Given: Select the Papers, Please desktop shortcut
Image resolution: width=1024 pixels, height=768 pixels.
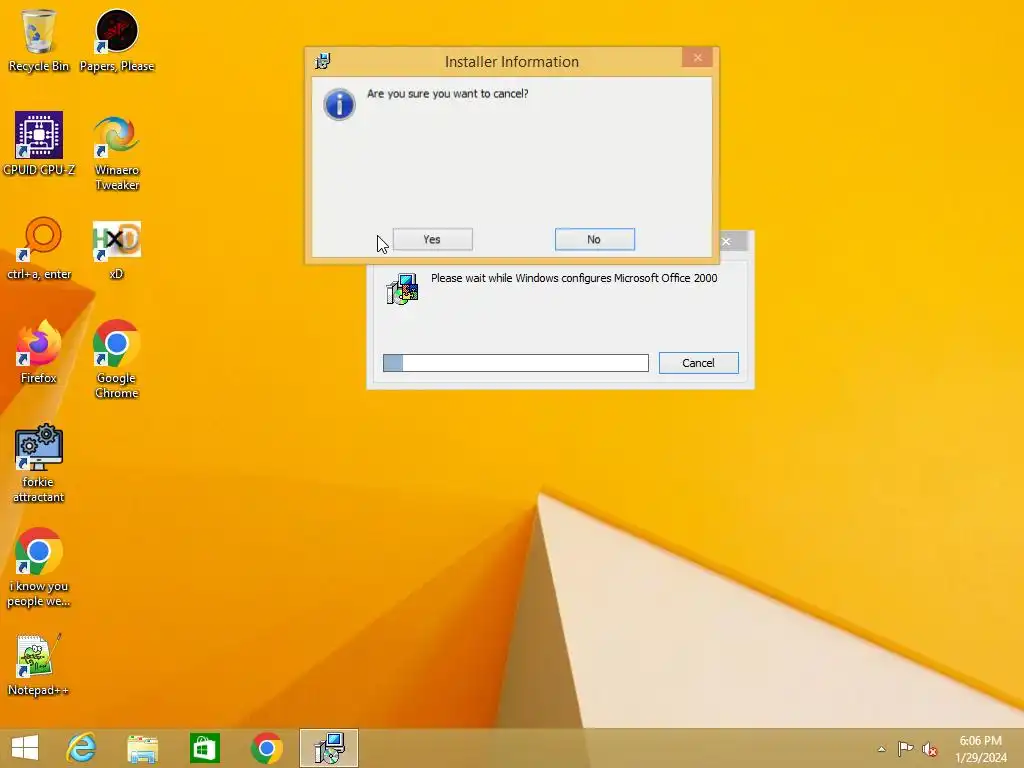Looking at the screenshot, I should [x=117, y=40].
